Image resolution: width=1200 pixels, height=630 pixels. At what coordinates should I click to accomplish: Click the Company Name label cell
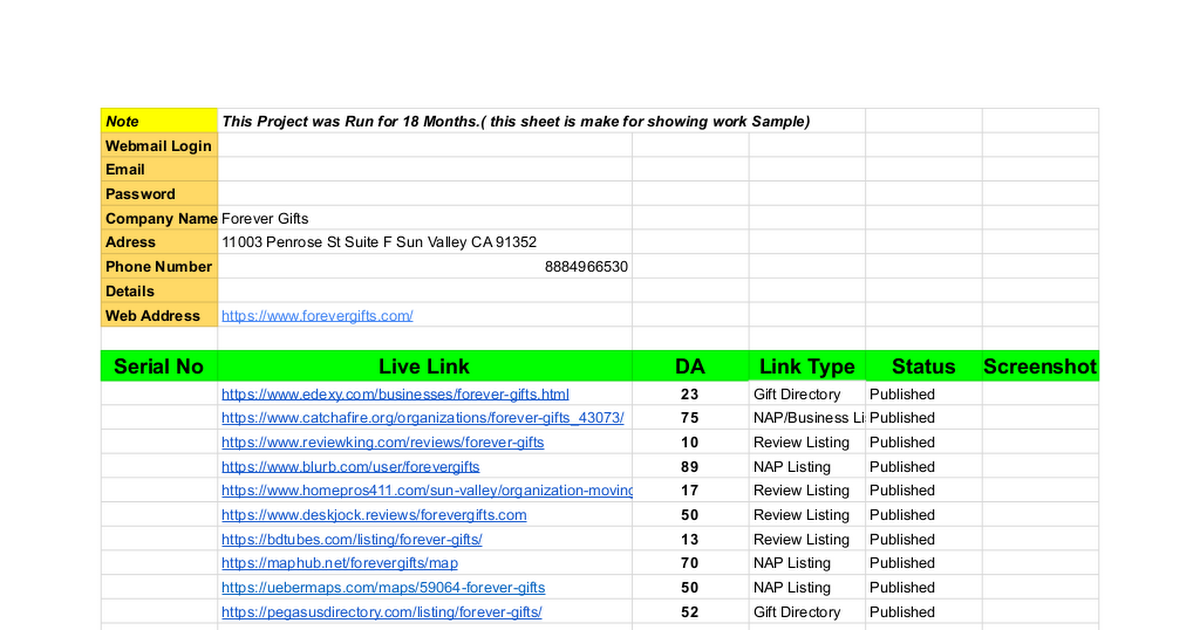[x=159, y=218]
